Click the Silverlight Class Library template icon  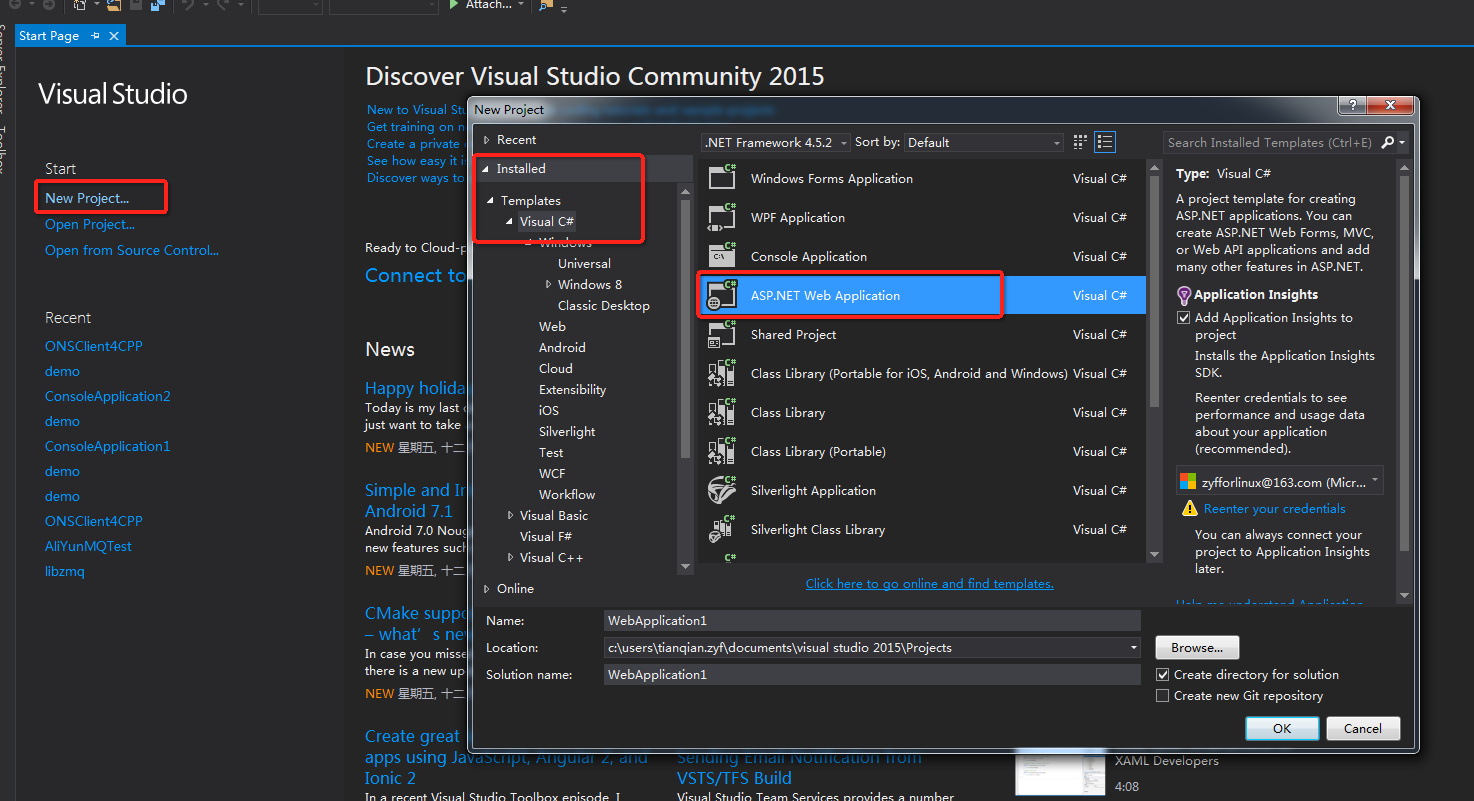click(x=722, y=528)
